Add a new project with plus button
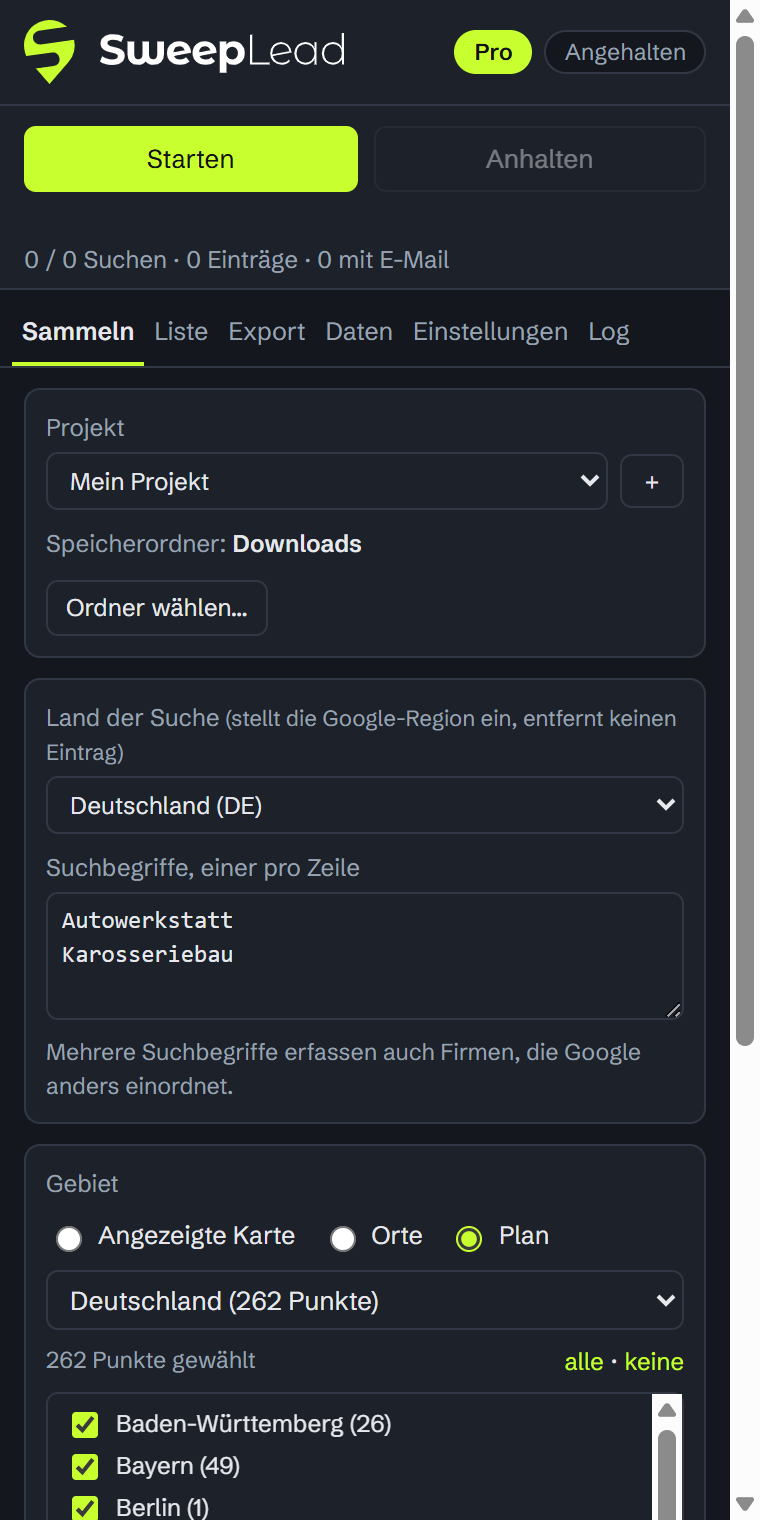The height and width of the screenshot is (1520, 760). point(652,481)
